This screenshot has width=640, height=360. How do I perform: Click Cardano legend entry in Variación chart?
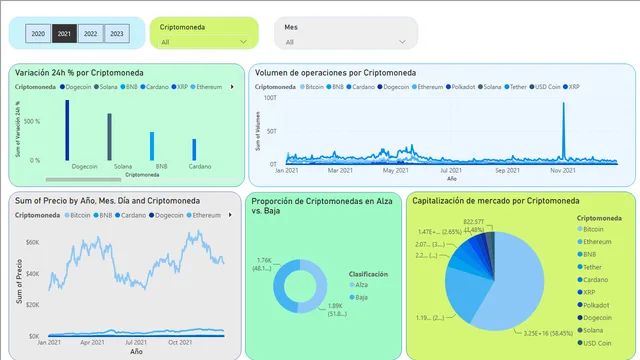(154, 87)
